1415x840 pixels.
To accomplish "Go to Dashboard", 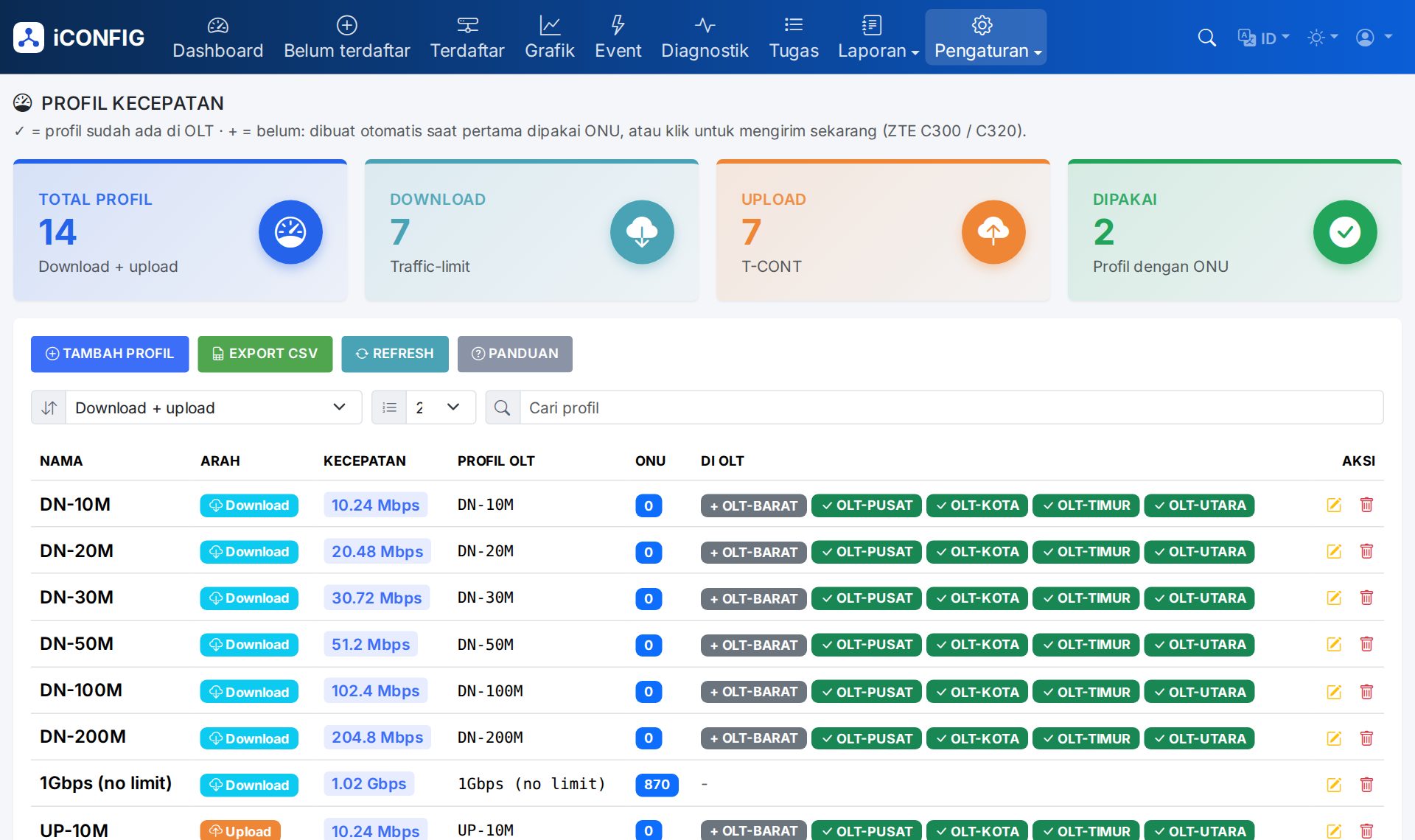I will (x=217, y=37).
